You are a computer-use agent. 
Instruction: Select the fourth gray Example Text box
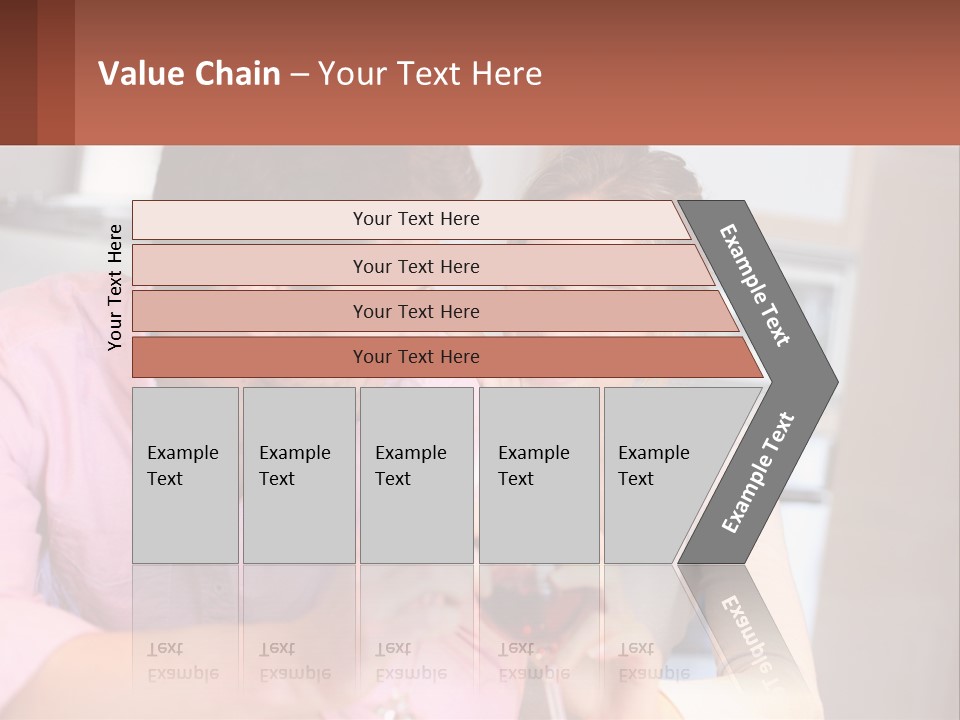coord(538,474)
